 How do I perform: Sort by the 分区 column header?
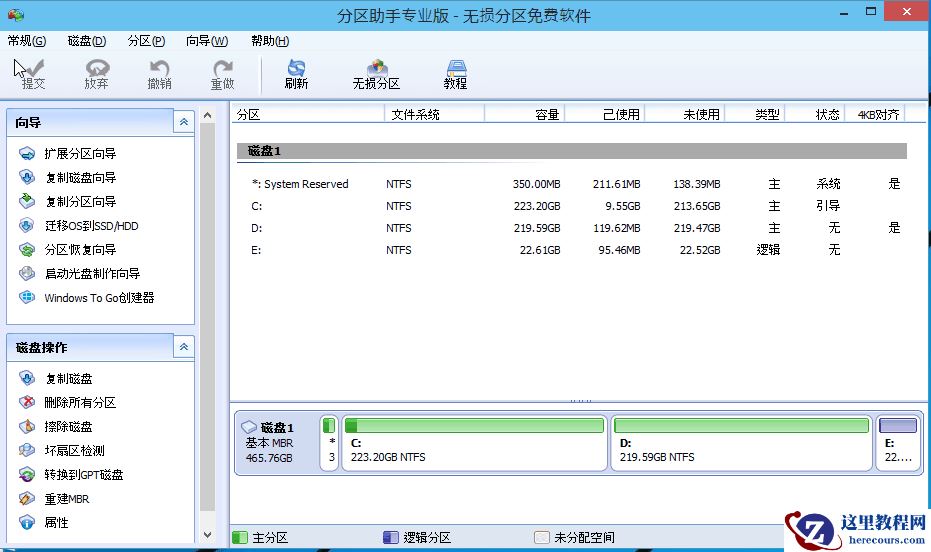[x=308, y=114]
